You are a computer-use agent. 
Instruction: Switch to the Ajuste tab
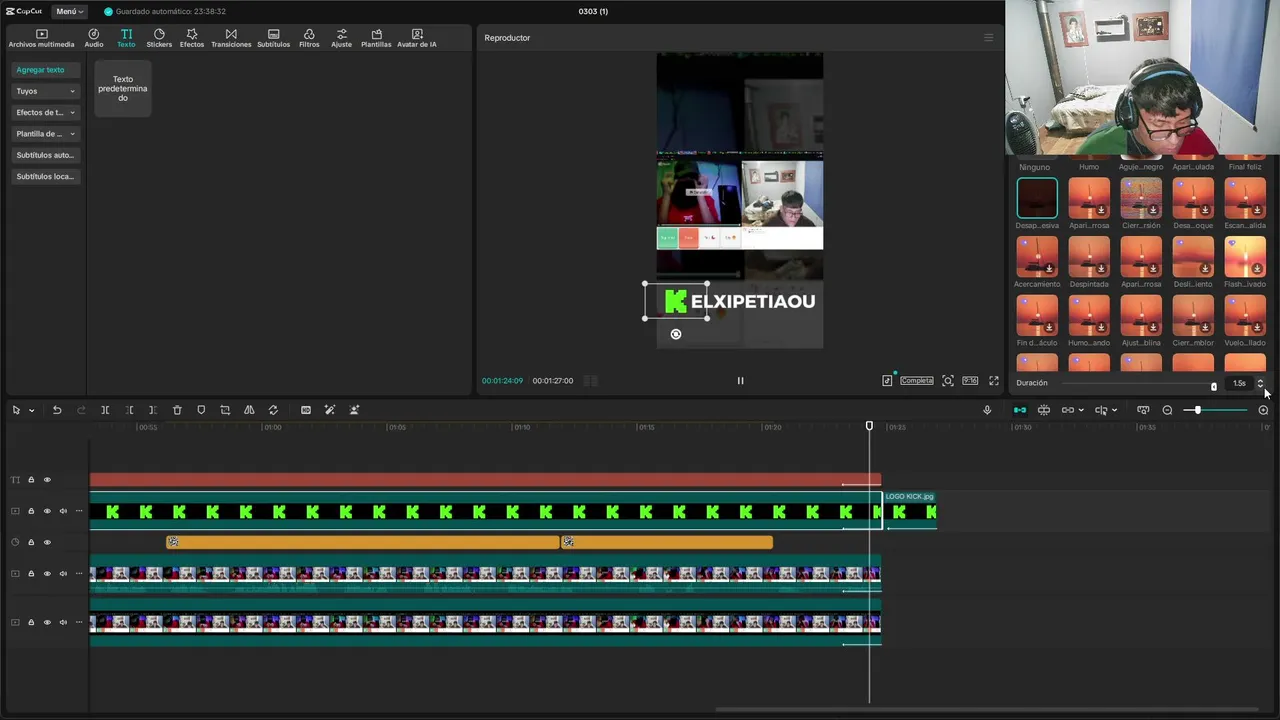click(341, 38)
